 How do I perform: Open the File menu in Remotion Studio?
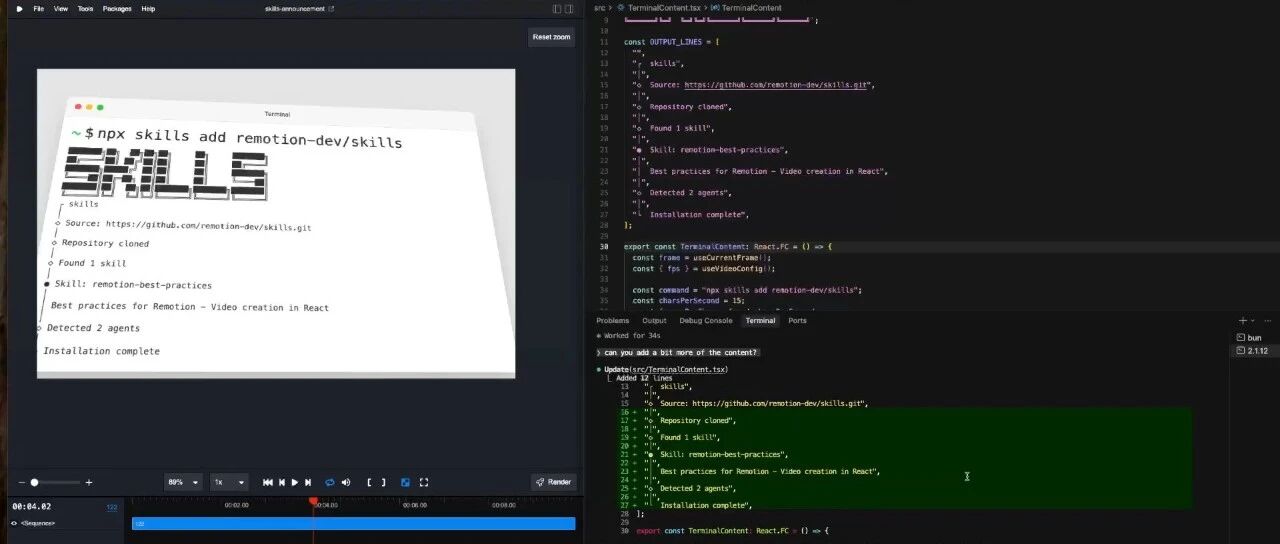[x=39, y=8]
